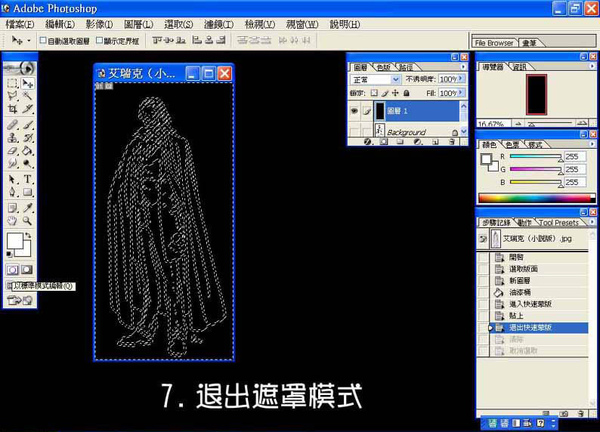The image size is (600, 432).
Task: Open opacity slider arrow in Layers panel
Action: tap(461, 79)
